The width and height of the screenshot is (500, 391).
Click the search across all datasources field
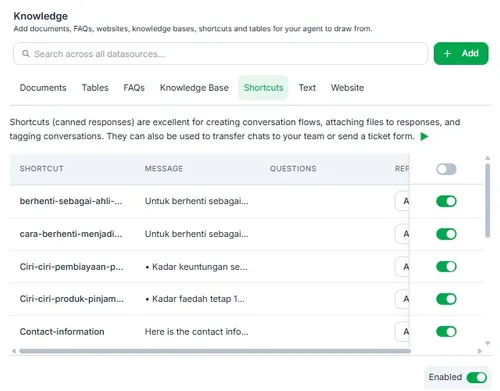(x=221, y=54)
